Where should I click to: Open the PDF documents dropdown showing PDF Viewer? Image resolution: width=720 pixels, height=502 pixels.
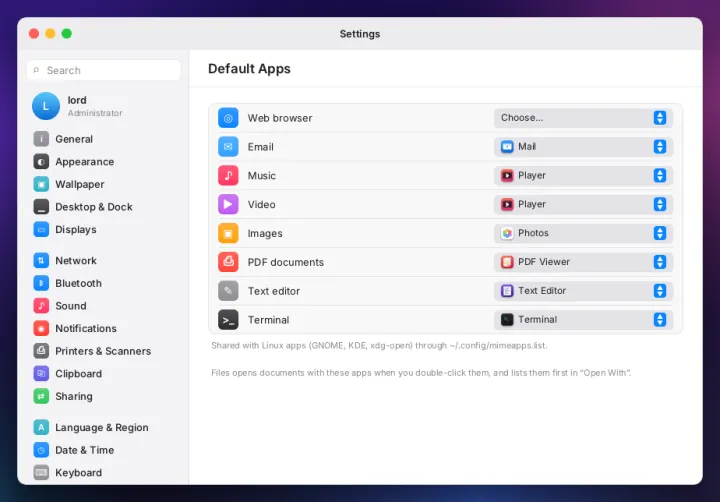point(583,262)
